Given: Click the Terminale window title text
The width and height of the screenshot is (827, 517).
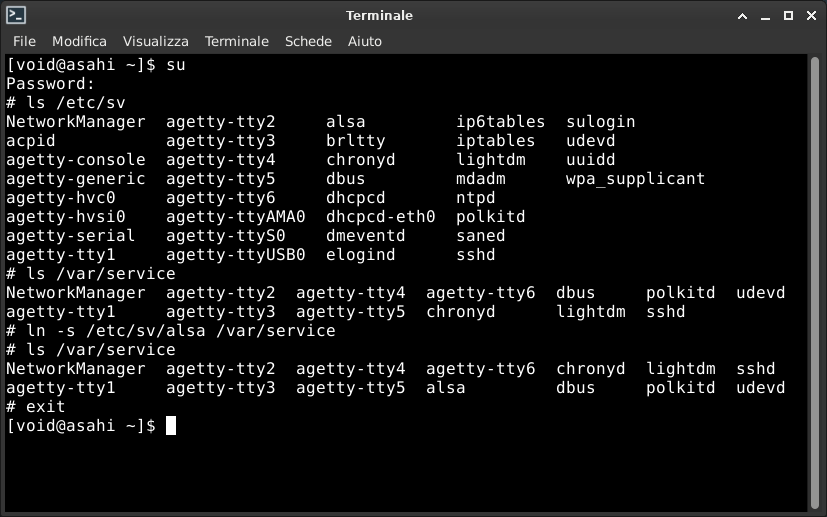Looking at the screenshot, I should [x=379, y=16].
